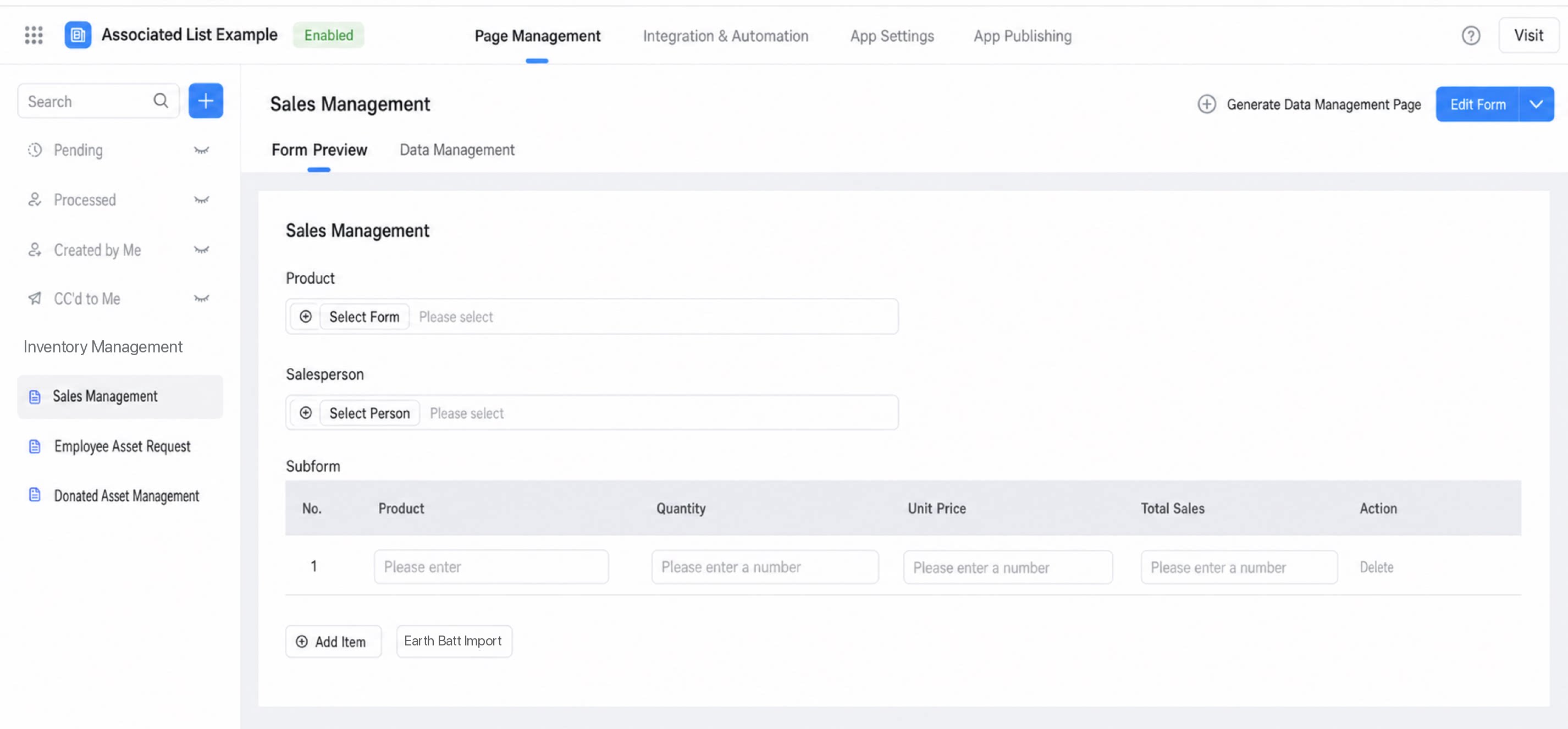Click the Quantity number input field
The height and width of the screenshot is (729, 1568).
(765, 567)
